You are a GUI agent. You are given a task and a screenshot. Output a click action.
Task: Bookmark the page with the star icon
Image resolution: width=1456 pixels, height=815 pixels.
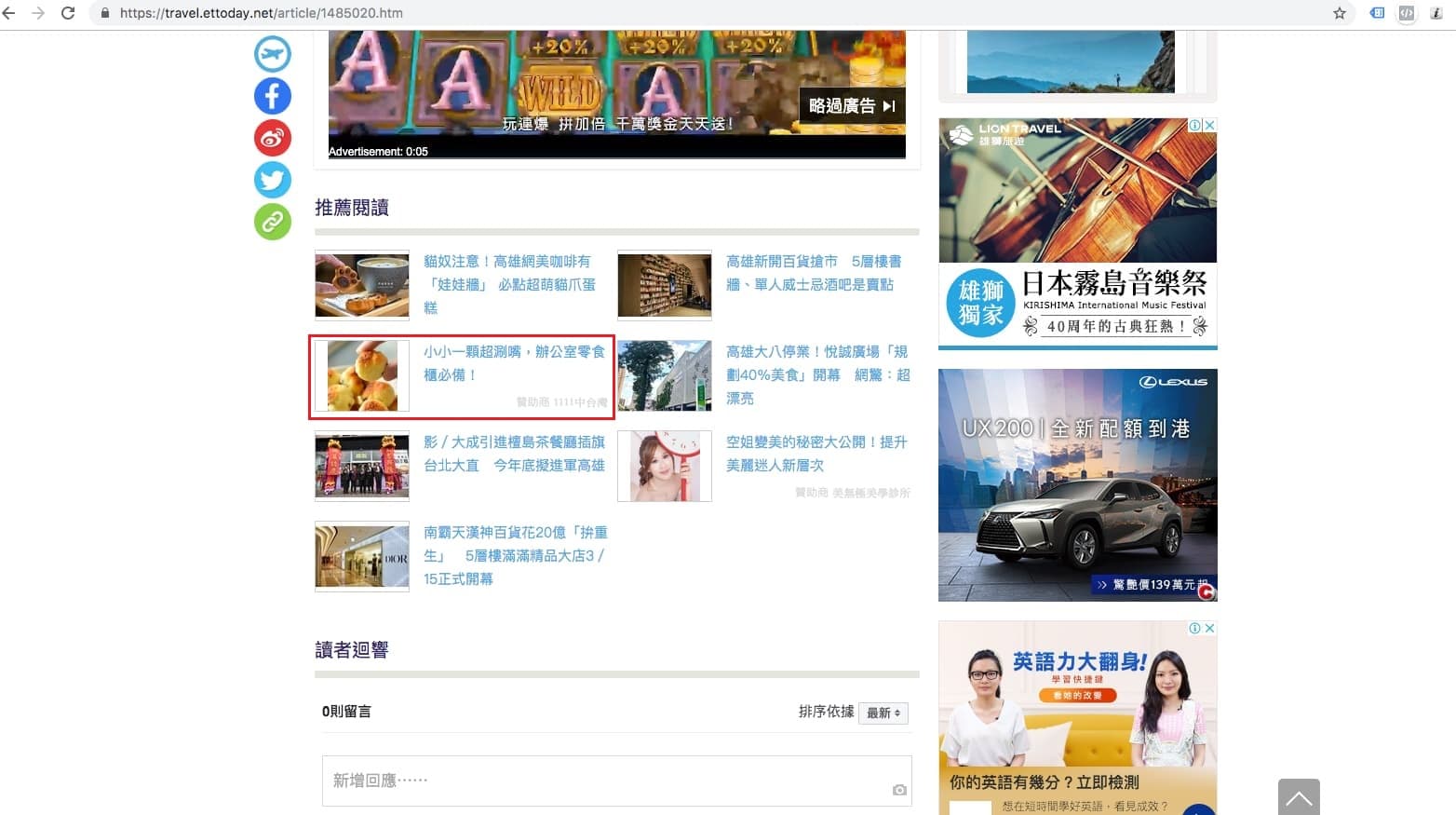(x=1338, y=13)
